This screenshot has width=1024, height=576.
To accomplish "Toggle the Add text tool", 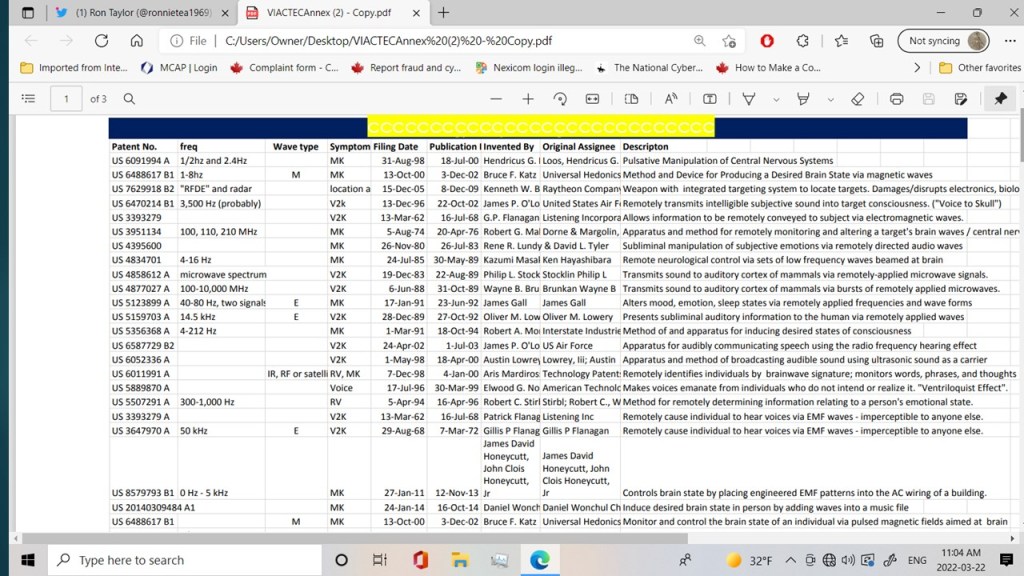I will coord(710,99).
